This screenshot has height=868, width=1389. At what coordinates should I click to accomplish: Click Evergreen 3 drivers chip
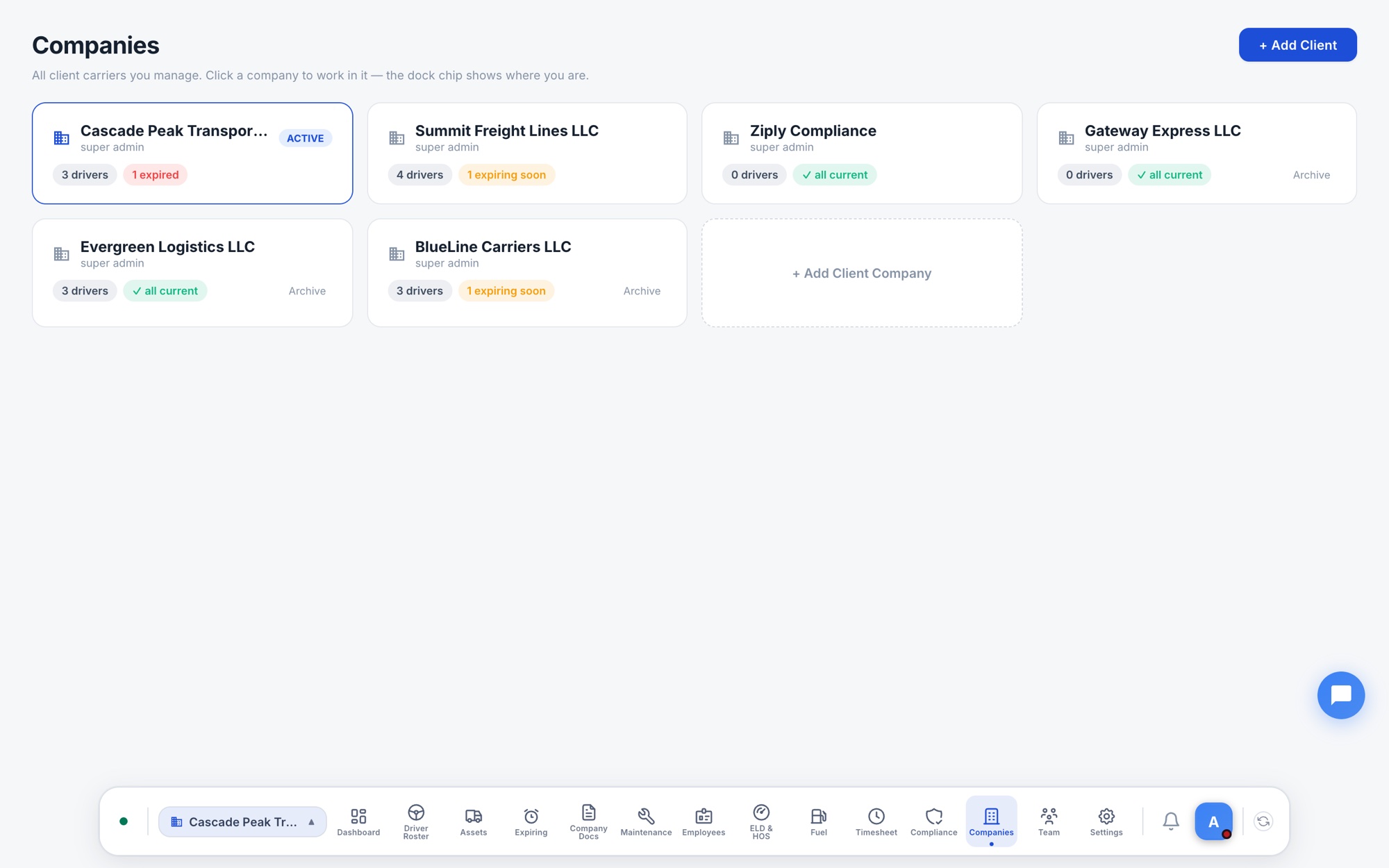coord(85,291)
